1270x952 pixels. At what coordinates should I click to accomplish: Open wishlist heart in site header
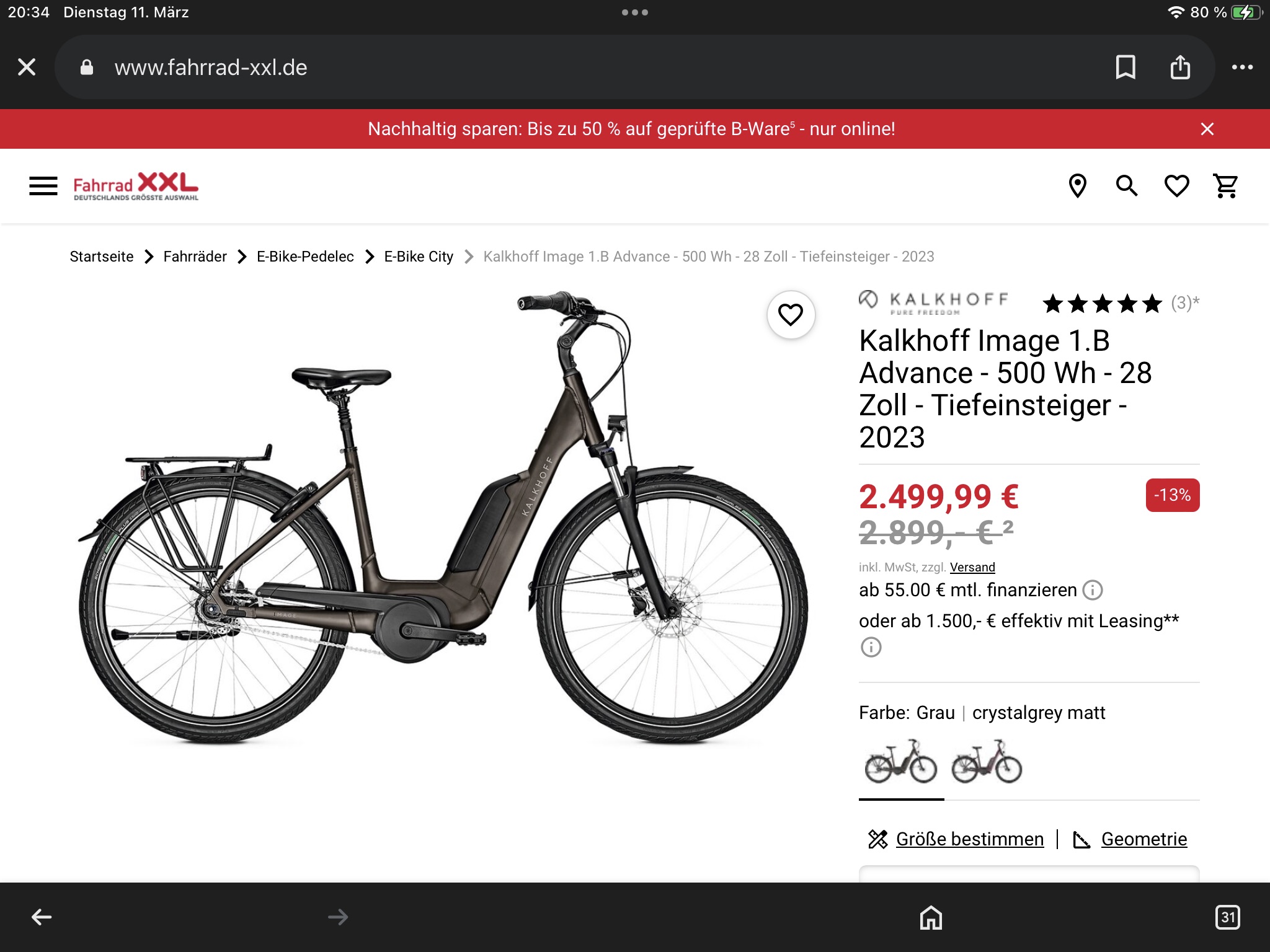1176,186
